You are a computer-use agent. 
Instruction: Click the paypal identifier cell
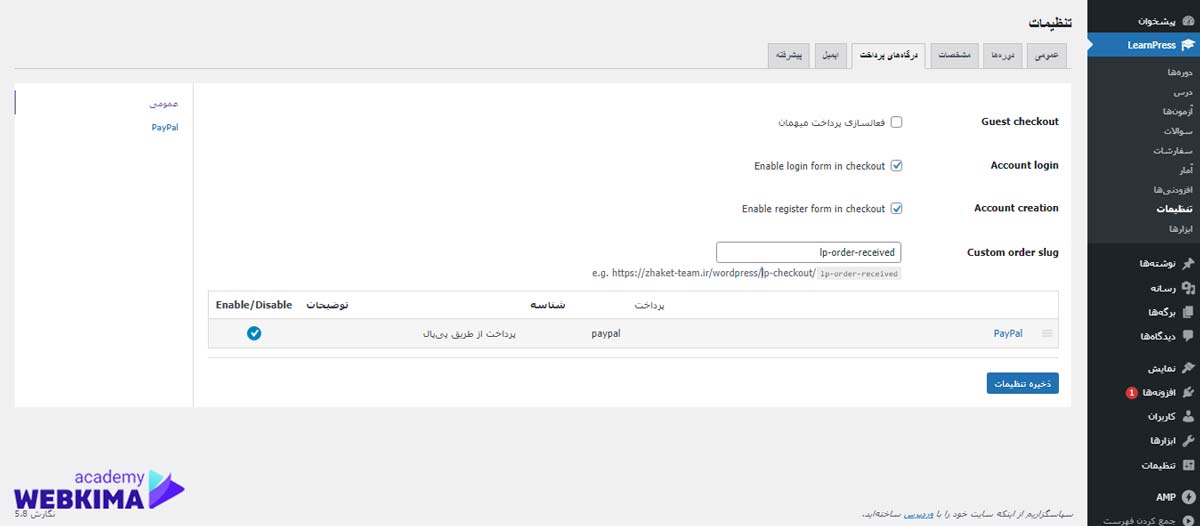click(607, 334)
